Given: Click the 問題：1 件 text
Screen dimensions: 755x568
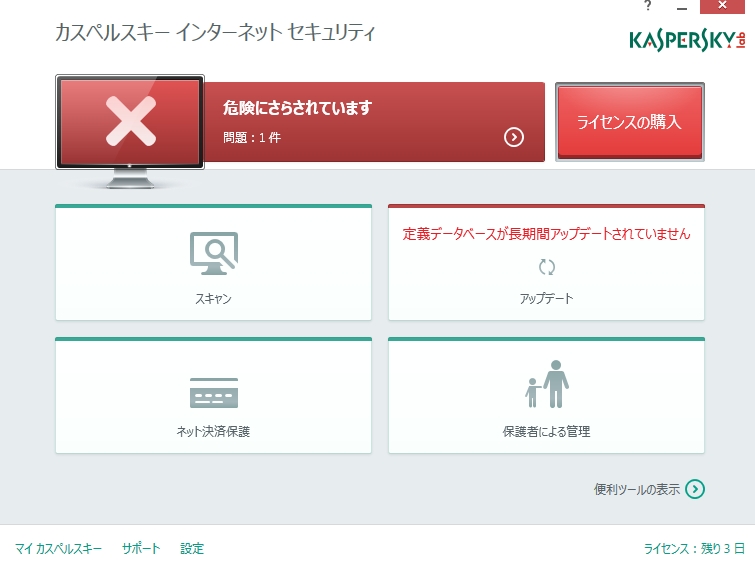Looking at the screenshot, I should tap(252, 138).
